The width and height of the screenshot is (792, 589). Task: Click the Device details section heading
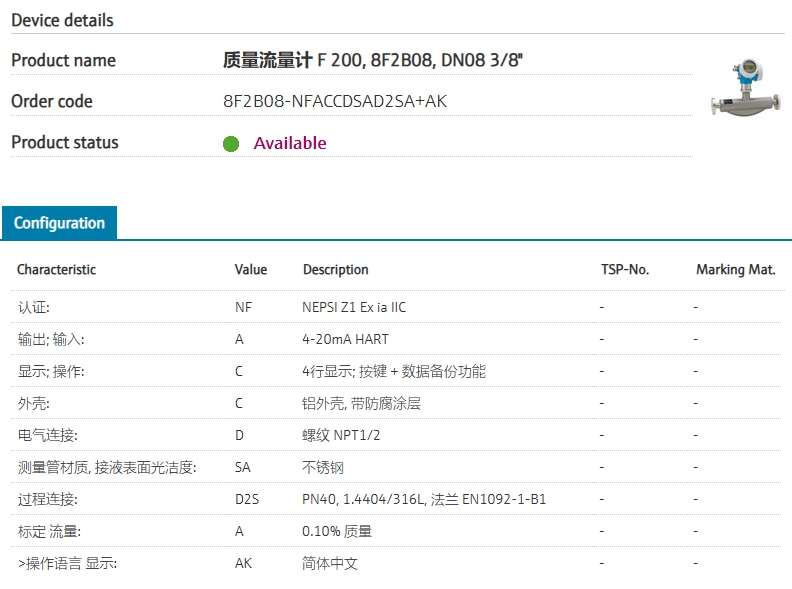click(62, 20)
